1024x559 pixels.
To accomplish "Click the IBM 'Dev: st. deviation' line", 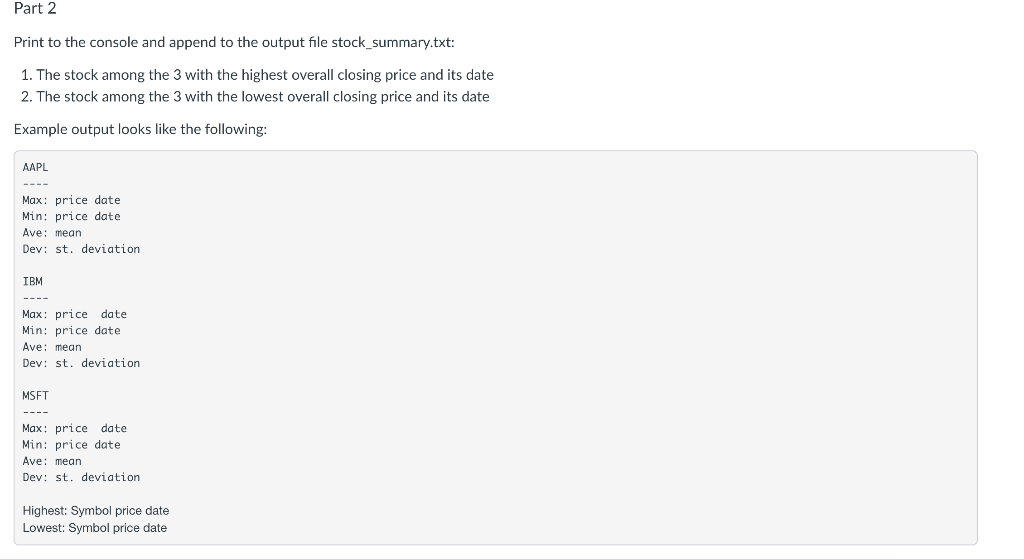I will point(81,363).
